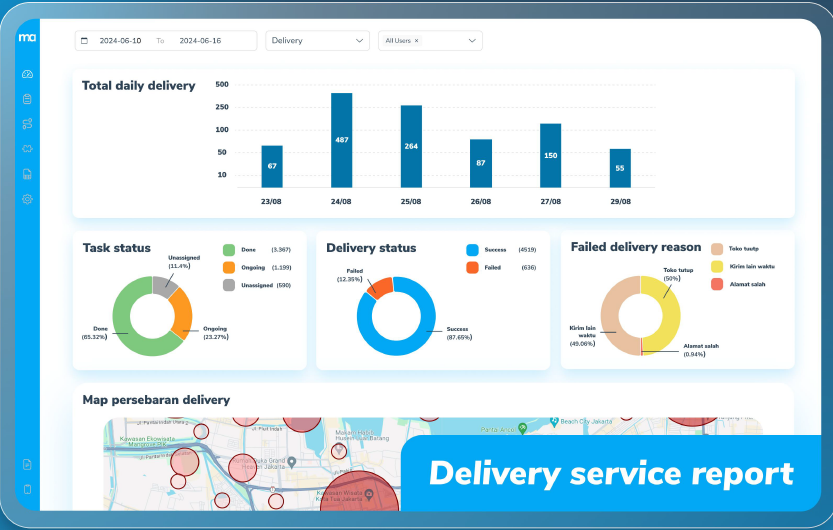This screenshot has height=530, width=833.
Task: Click the 24/08 bar showing 487
Action: coord(342,140)
